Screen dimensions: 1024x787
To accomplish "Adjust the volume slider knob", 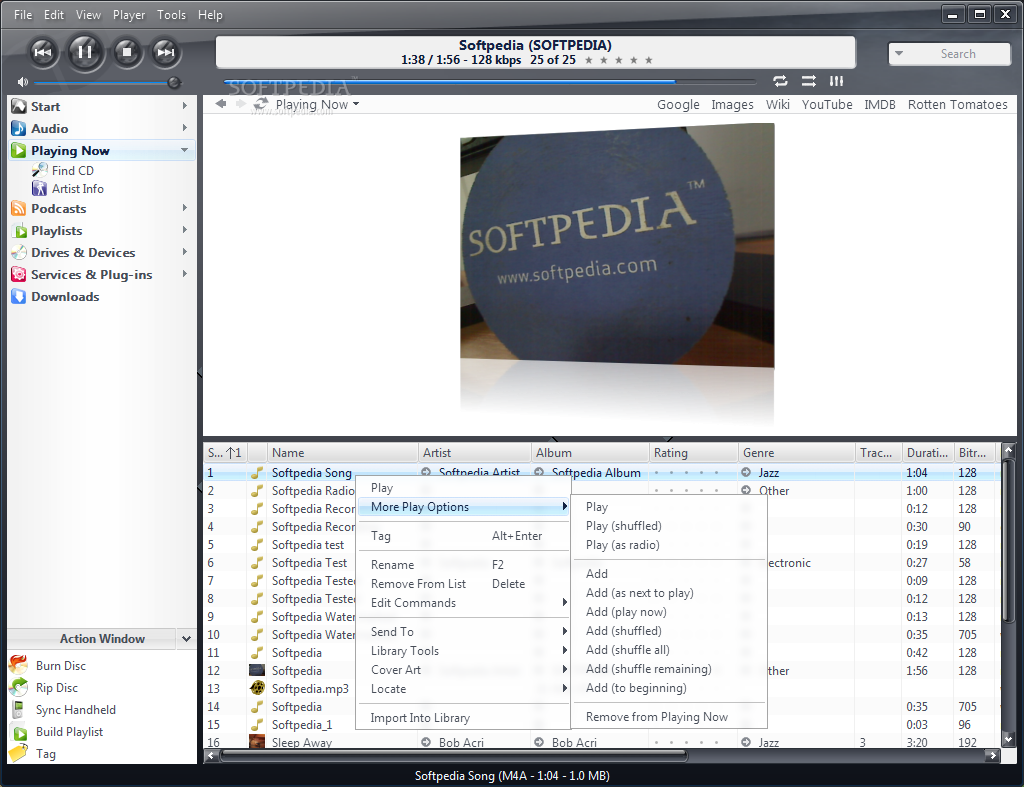I will pos(174,82).
